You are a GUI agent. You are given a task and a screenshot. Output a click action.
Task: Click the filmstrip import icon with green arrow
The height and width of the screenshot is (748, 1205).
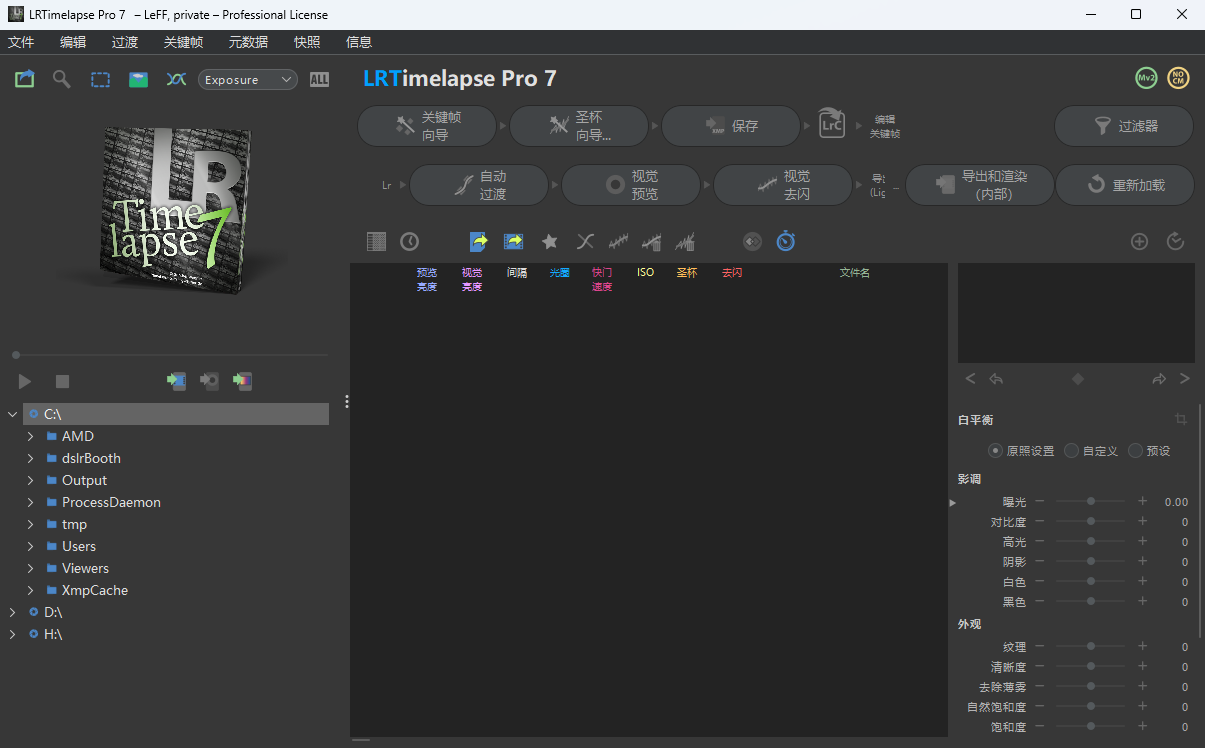[176, 381]
